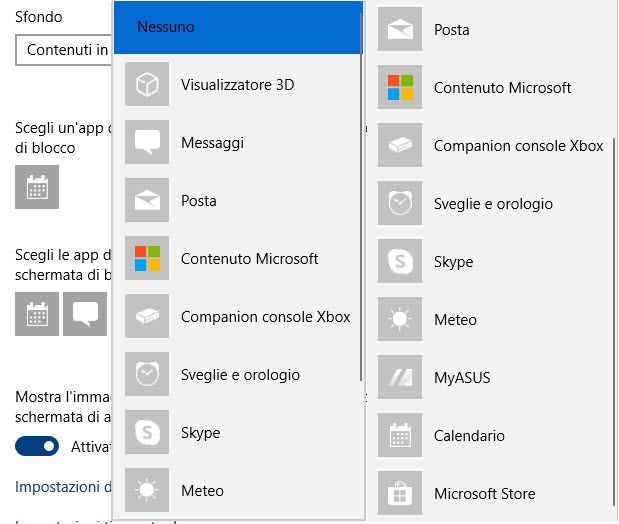Select Sveglie e orologio clock in the list with MyASUS
Viewport: 619px width, 524px height.
click(x=400, y=203)
